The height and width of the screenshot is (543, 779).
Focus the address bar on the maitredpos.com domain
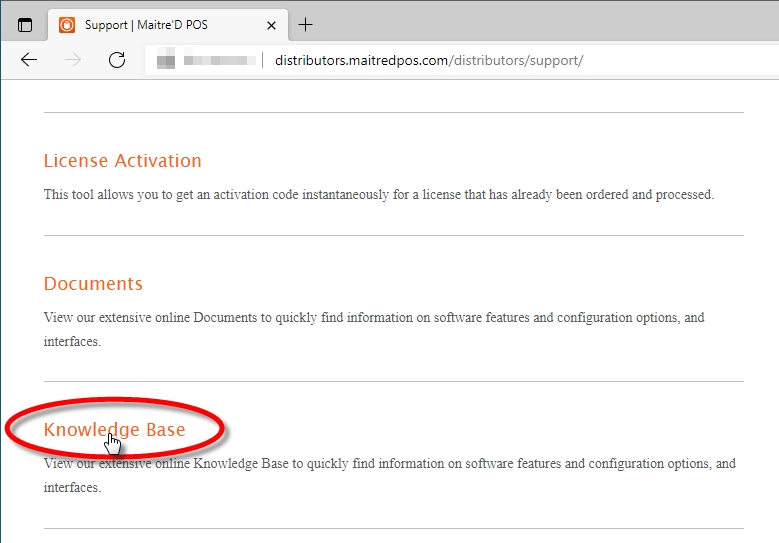[362, 60]
